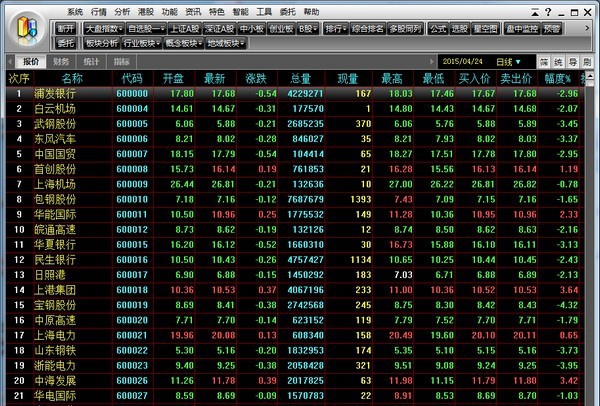This screenshot has width=600, height=406.
Task: Sort by the 幅度% column header
Action: (558, 78)
